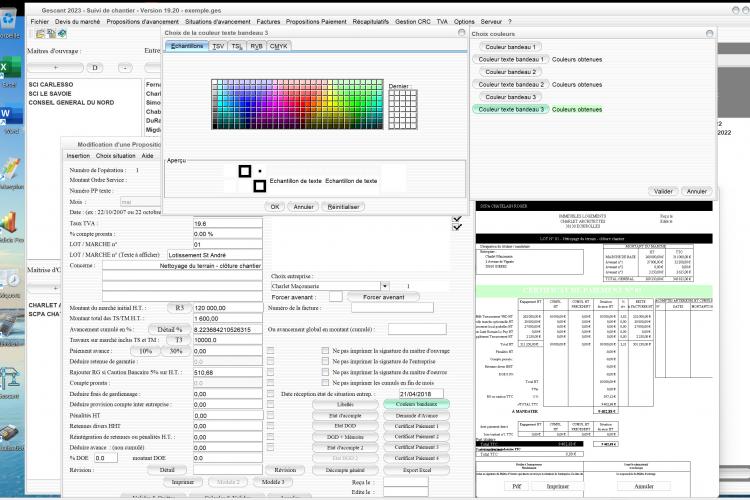
Task: Tick 'Ne pas imprimer la signature de l'entreprise'
Action: (326, 361)
